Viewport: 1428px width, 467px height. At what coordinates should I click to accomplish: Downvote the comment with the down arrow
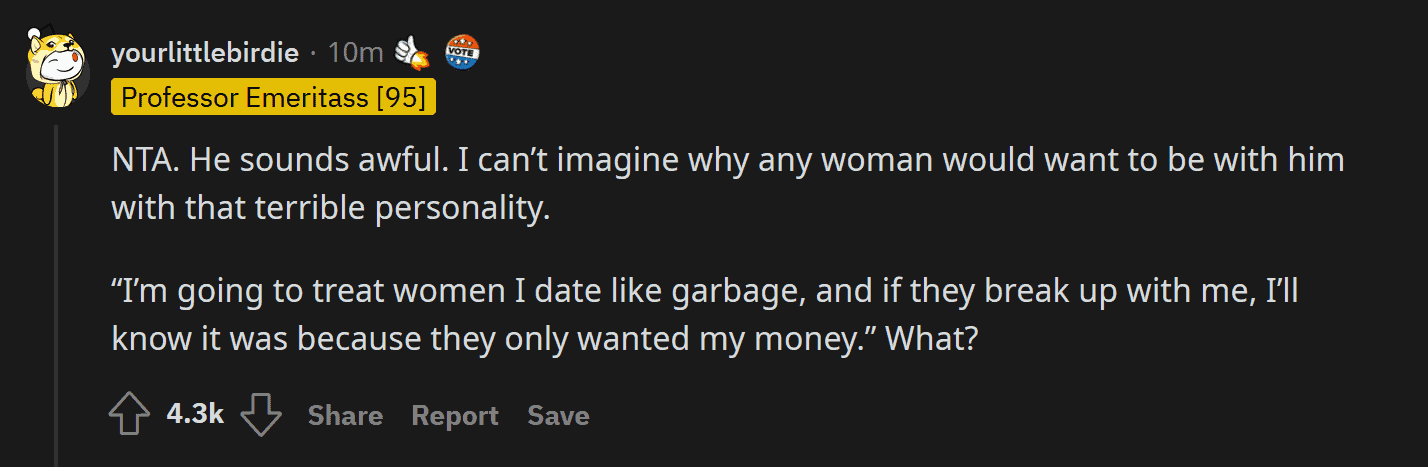pos(262,415)
